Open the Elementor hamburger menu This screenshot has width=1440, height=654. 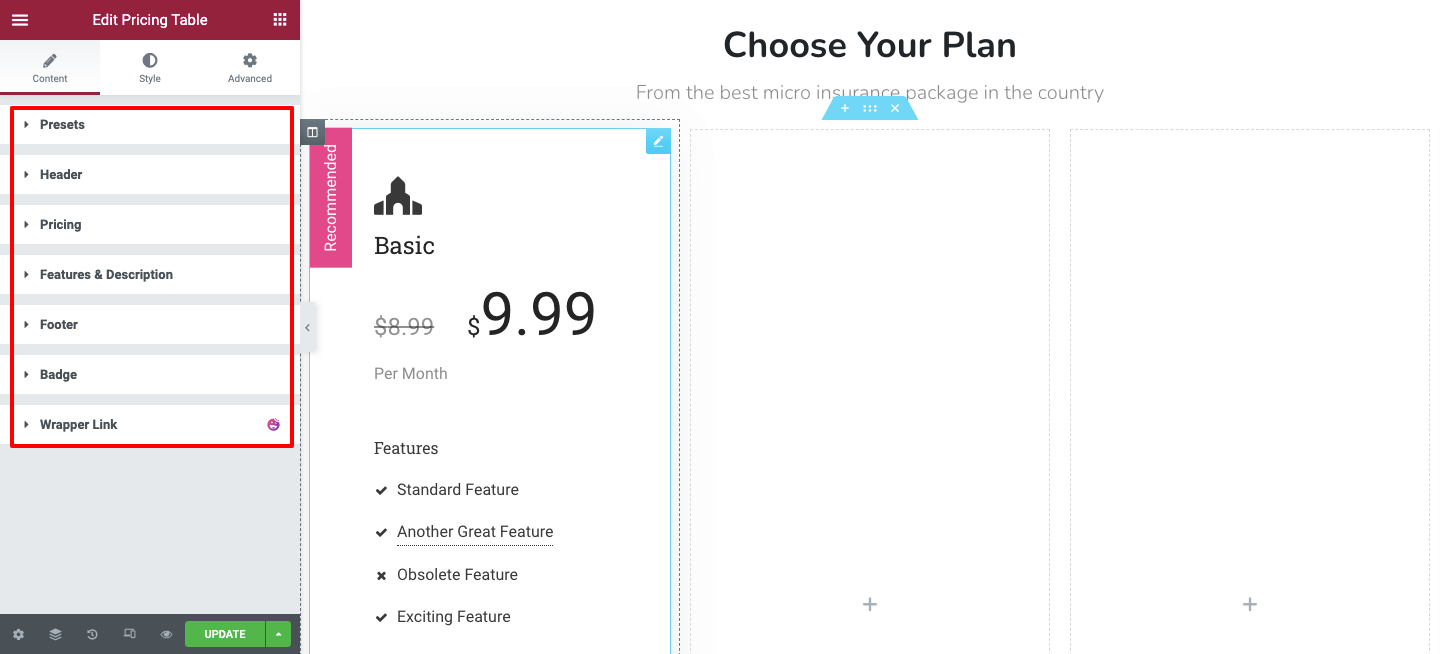point(20,20)
